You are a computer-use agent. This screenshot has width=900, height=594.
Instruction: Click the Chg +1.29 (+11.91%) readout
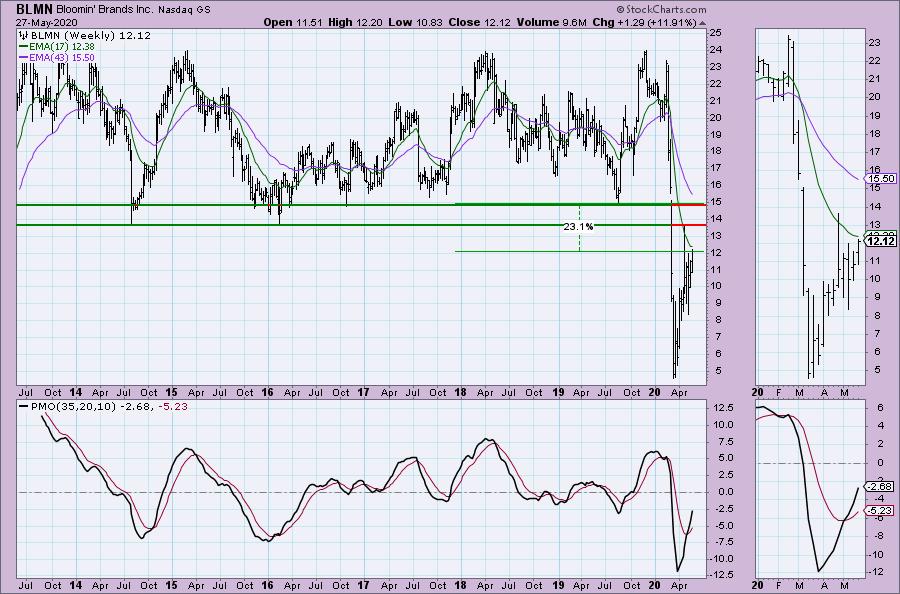click(x=645, y=23)
